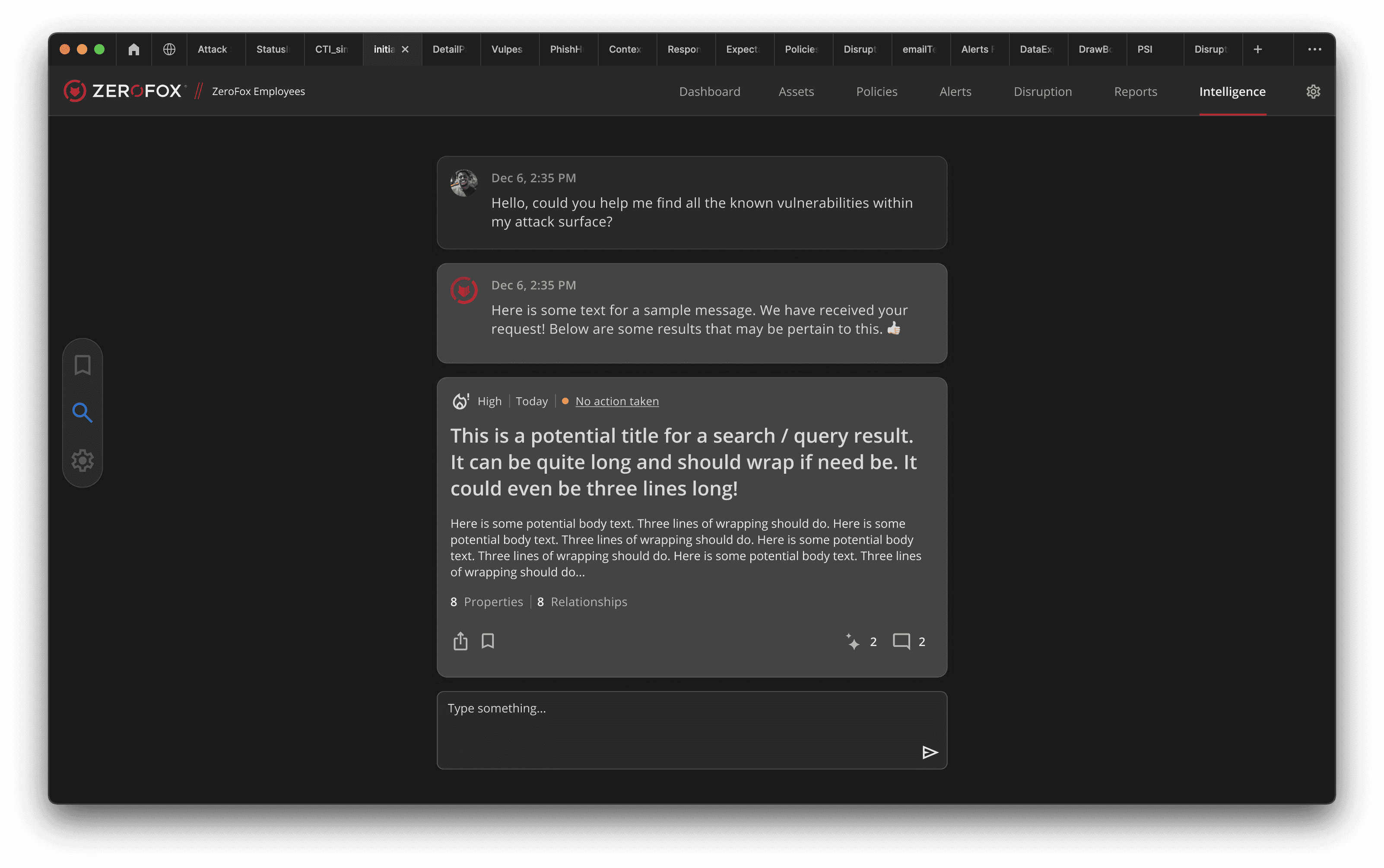Switch to the Vulpes tab

pyautogui.click(x=507, y=49)
